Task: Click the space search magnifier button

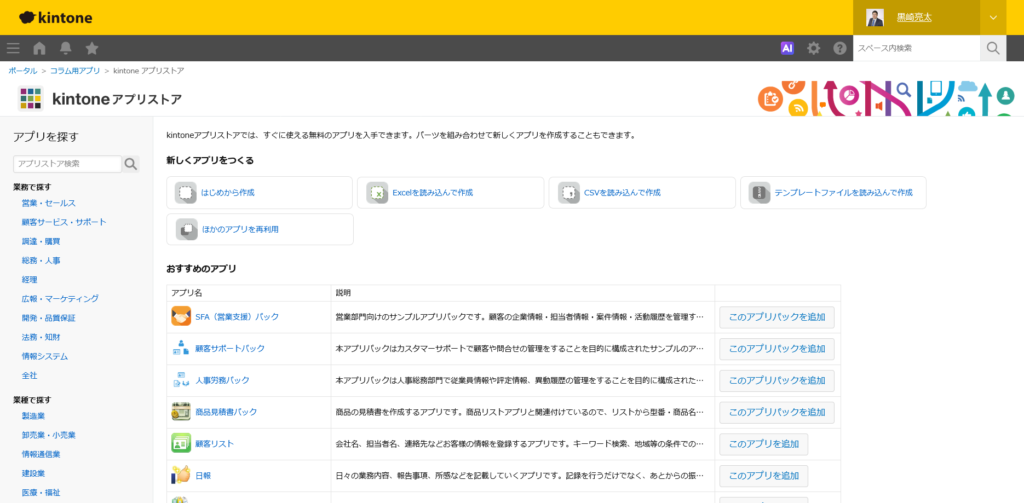Action: [993, 48]
